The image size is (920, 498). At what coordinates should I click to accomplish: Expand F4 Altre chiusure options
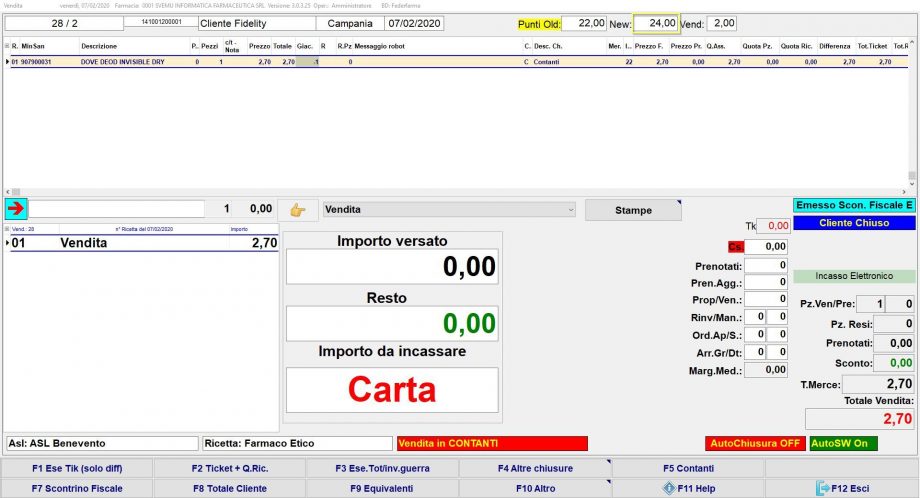tap(534, 468)
